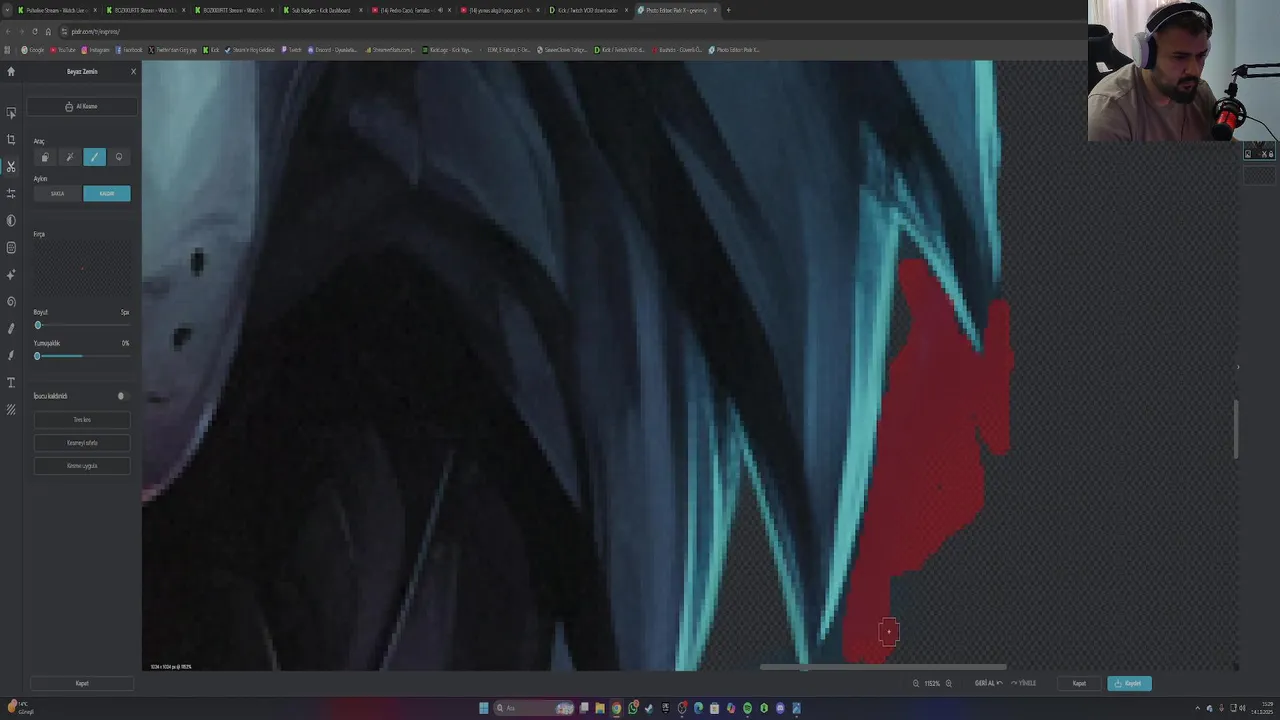This screenshot has width=1280, height=720.
Task: Choose the magic wand cutout tool
Action: [69, 157]
